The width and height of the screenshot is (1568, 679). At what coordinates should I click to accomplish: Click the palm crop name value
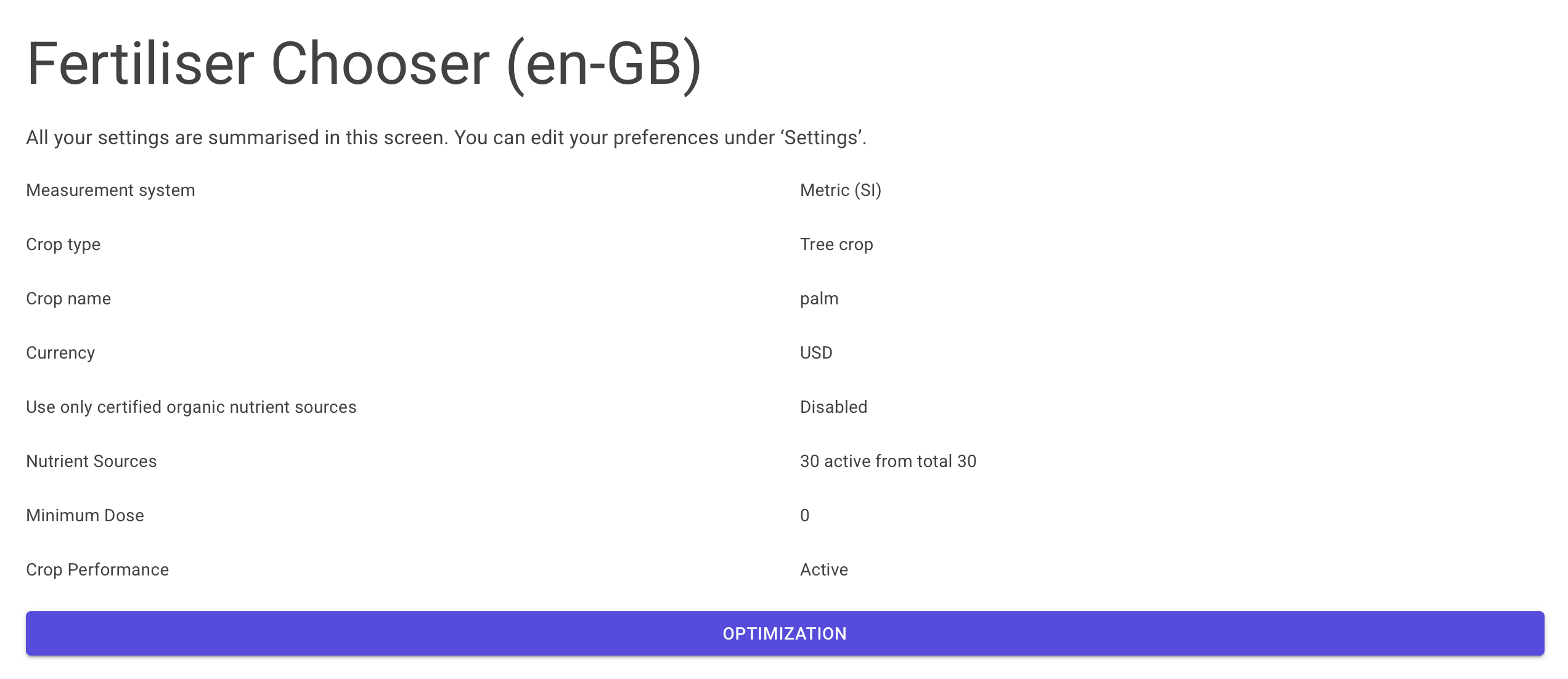819,299
